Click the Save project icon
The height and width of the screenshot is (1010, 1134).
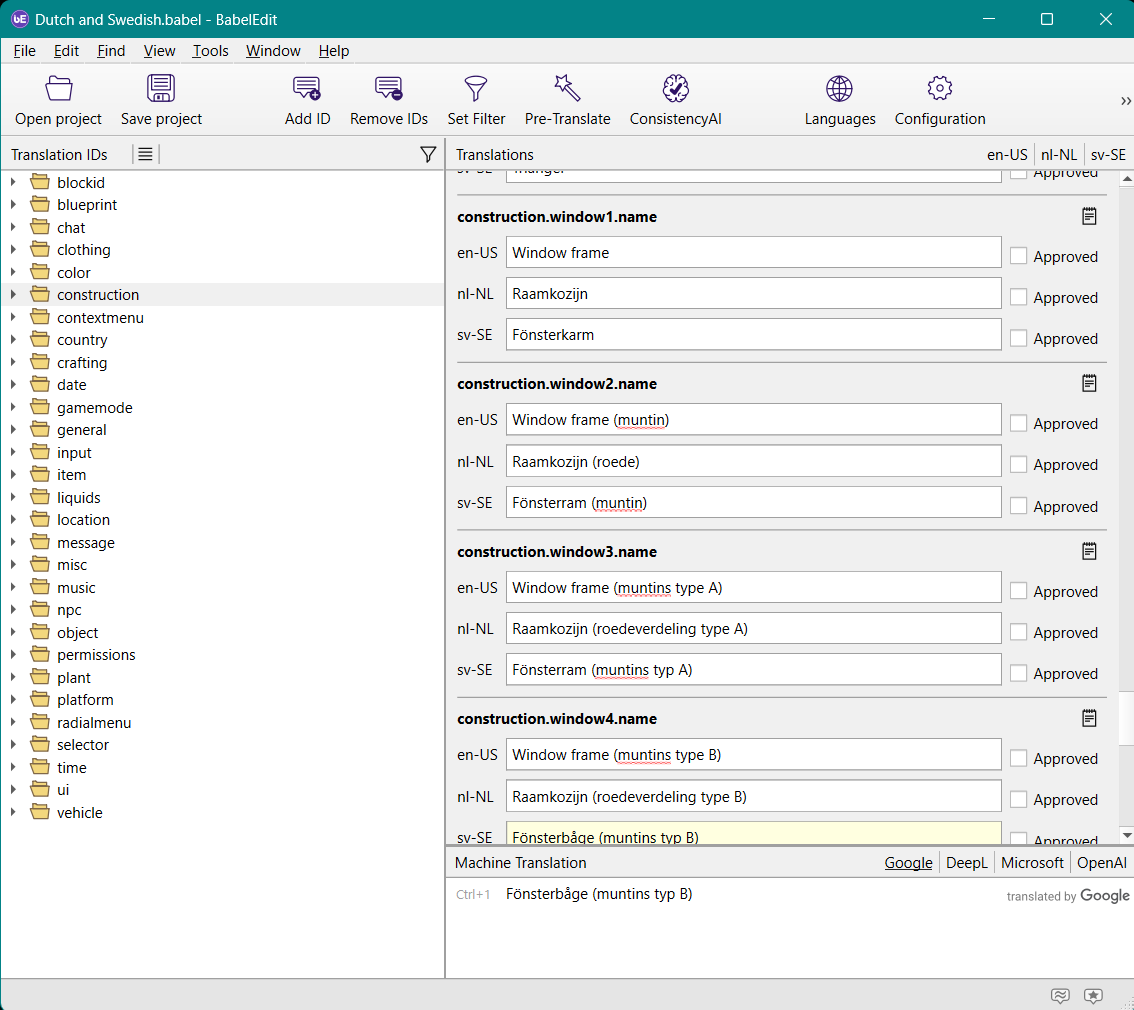(x=161, y=89)
